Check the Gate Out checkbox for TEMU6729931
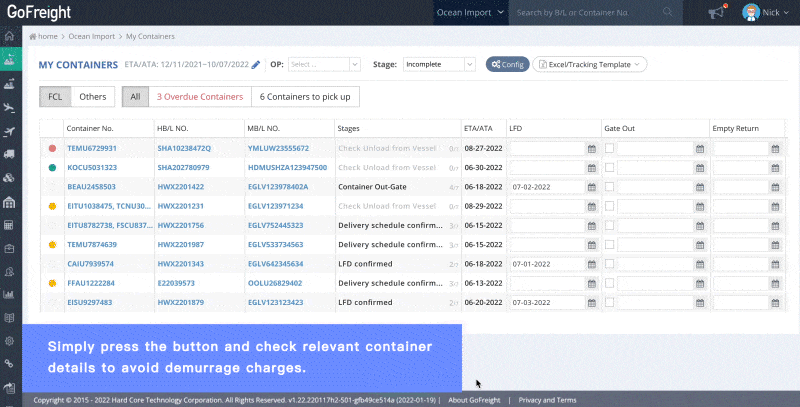 [x=609, y=148]
